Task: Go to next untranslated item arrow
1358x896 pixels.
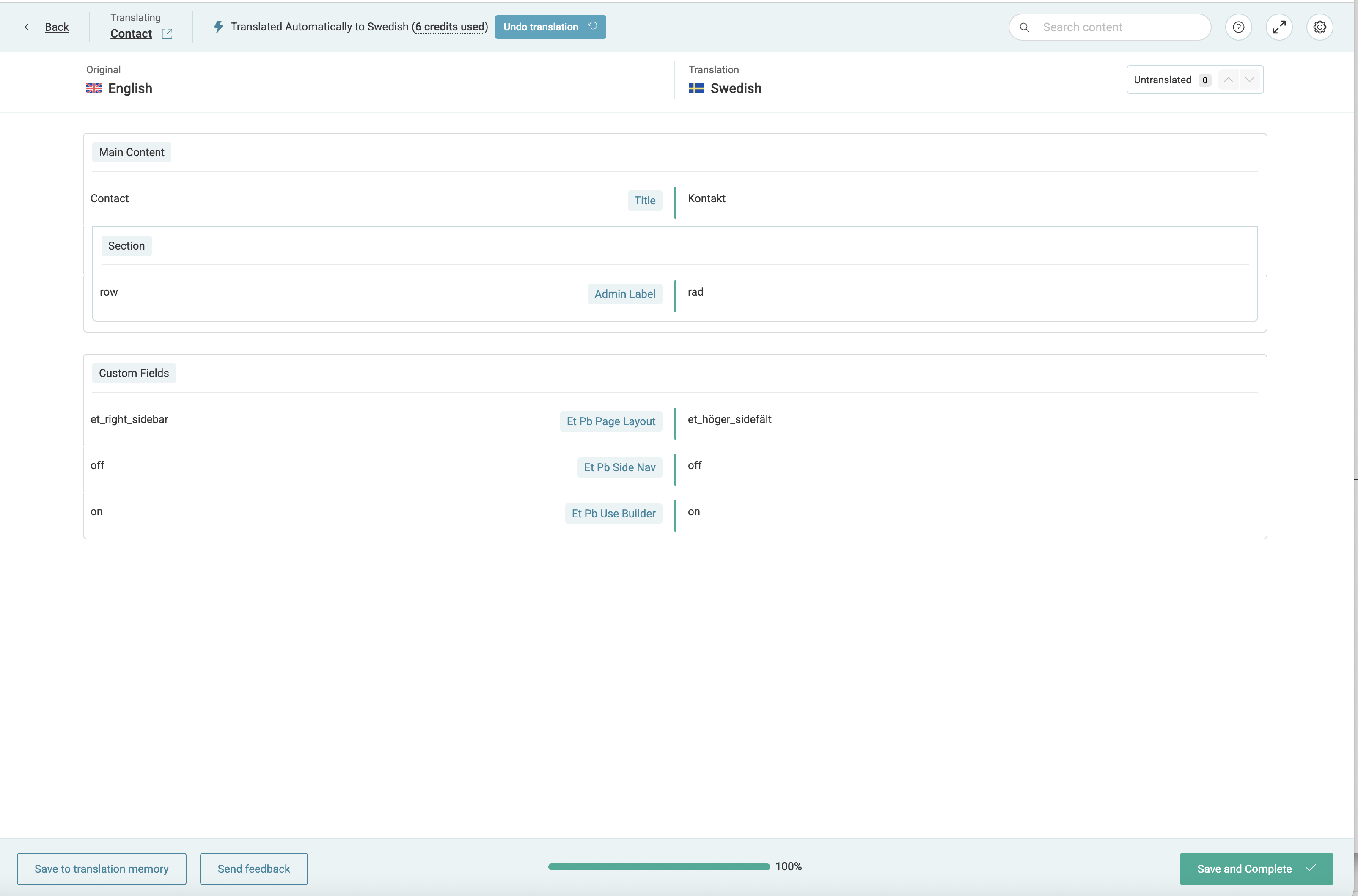Action: 1249,80
